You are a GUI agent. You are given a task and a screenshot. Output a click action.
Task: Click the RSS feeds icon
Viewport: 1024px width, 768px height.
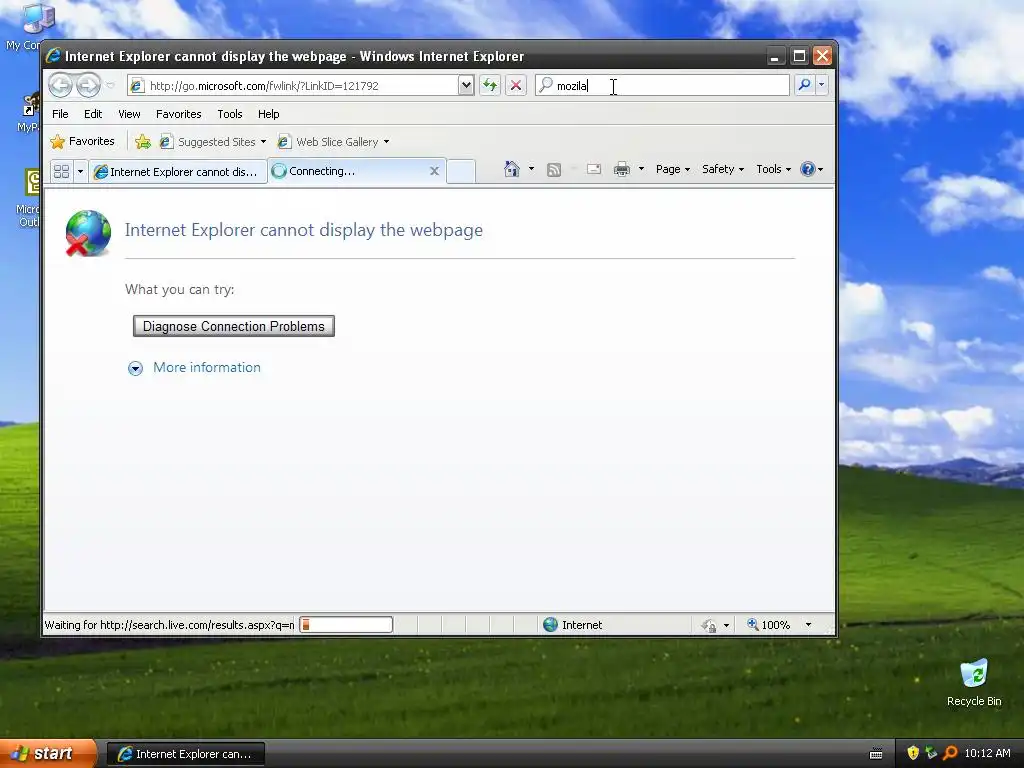554,170
